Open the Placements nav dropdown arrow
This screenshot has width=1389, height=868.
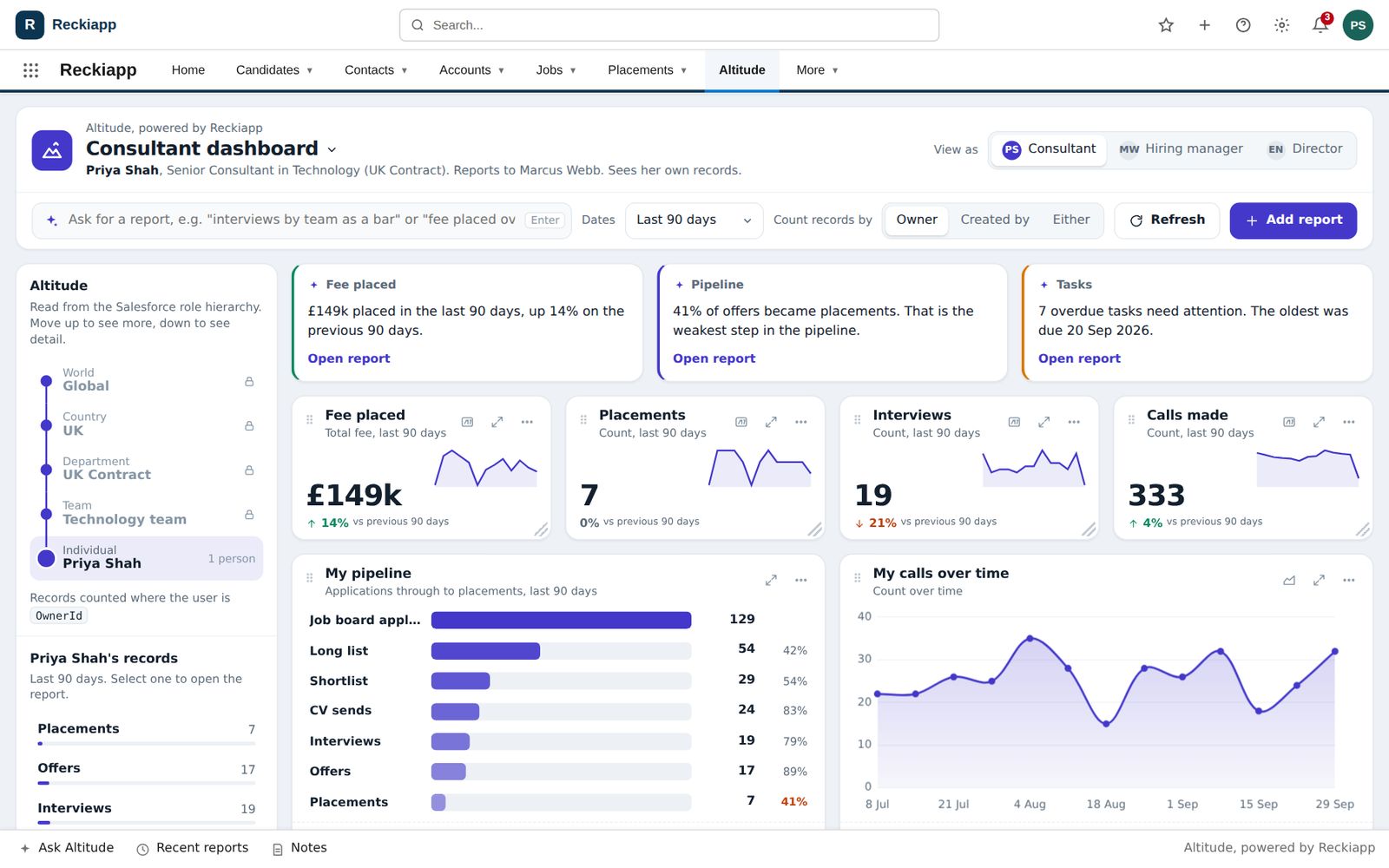[x=683, y=70]
